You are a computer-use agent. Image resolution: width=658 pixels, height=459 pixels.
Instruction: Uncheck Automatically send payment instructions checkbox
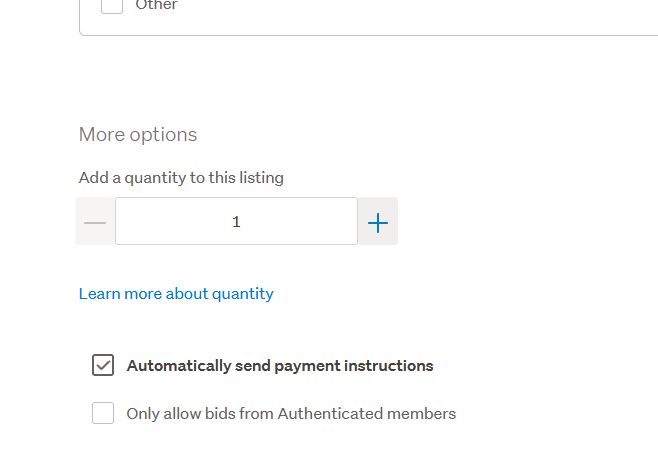pos(103,365)
